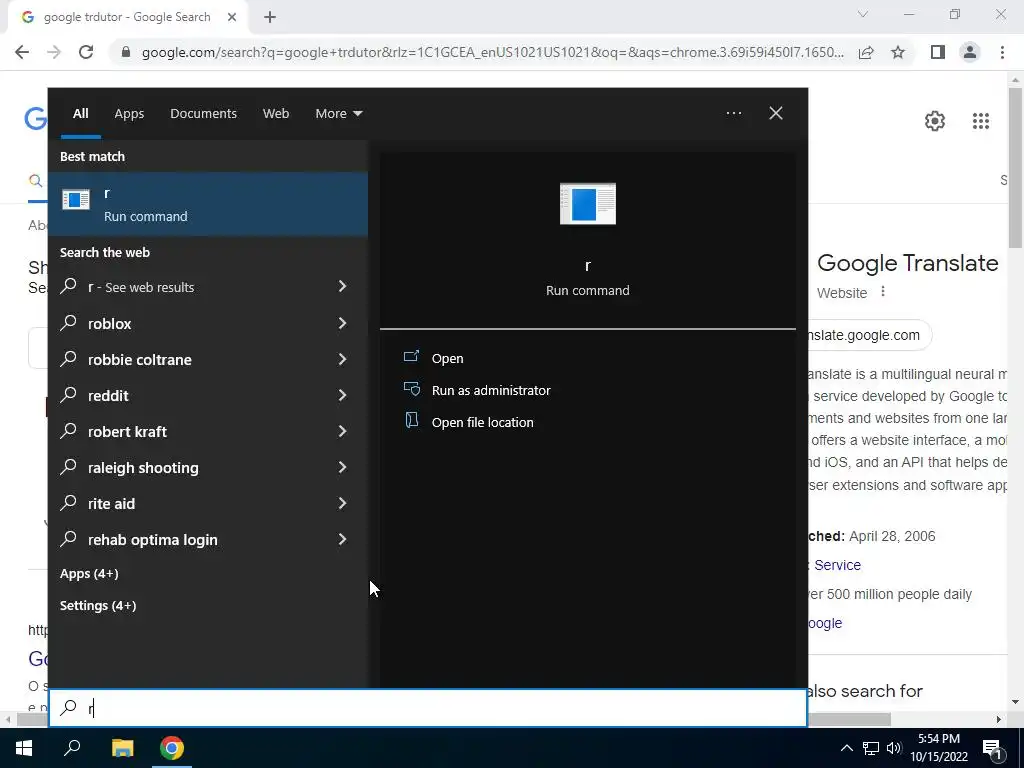Screen dimensions: 1024x768
Task: Click the Windows search input box
Action: tap(428, 708)
